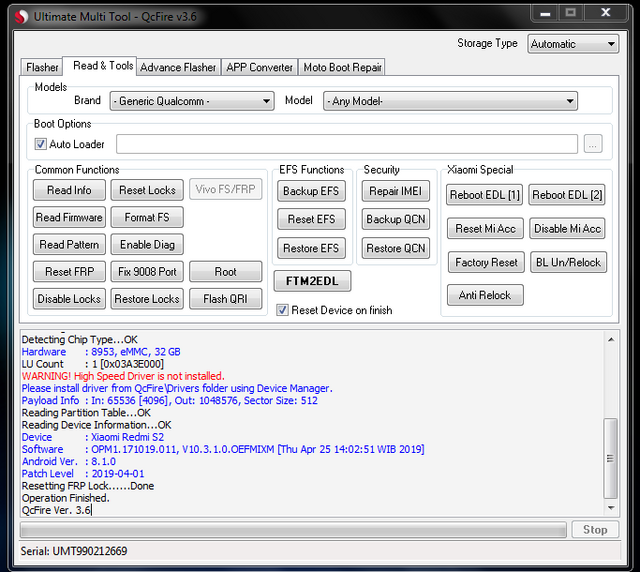640x572 pixels.
Task: Go to the APP Converter tab
Action: (259, 67)
